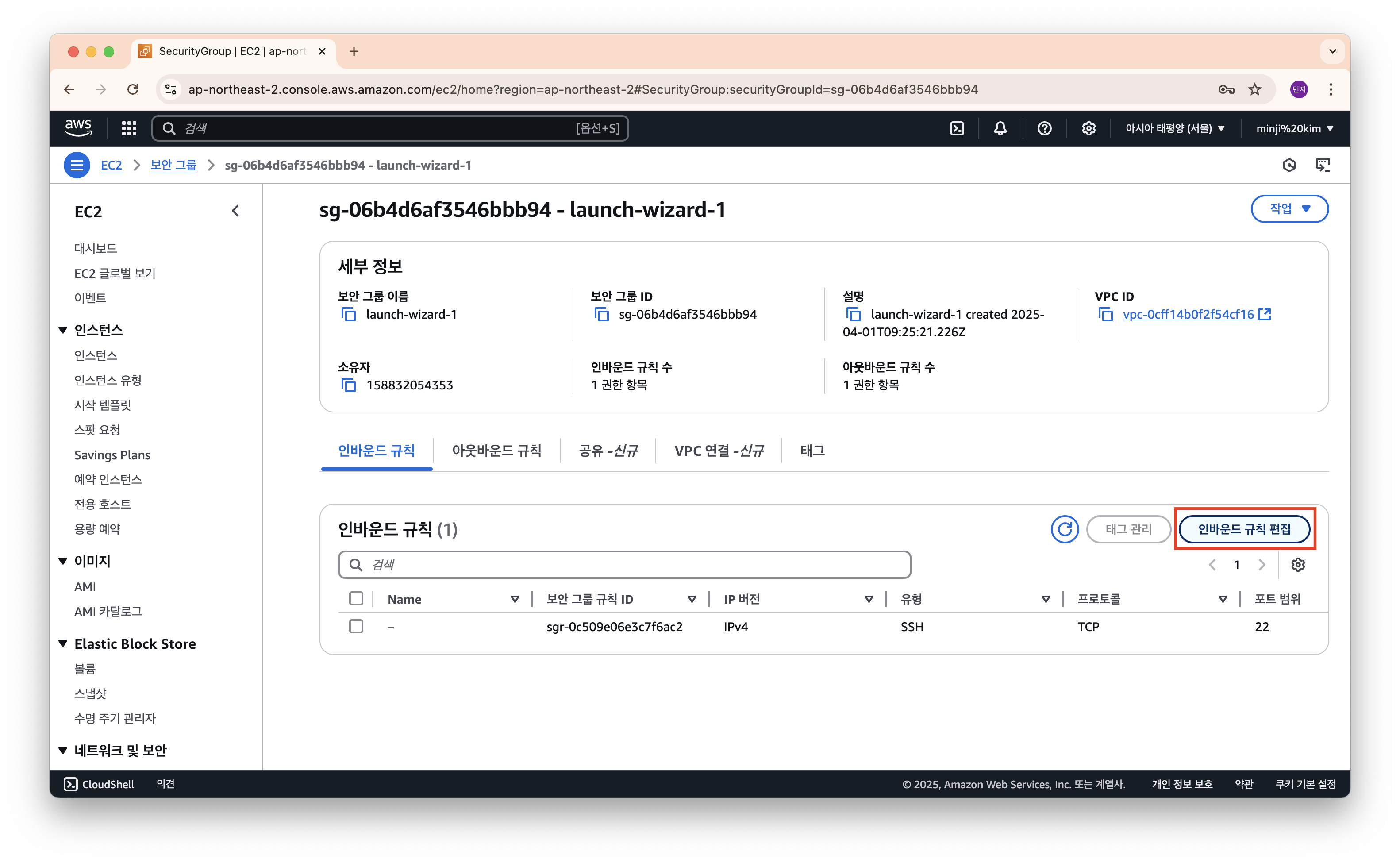
Task: Collapse the 네트워크 및 보안 section
Action: tap(63, 751)
